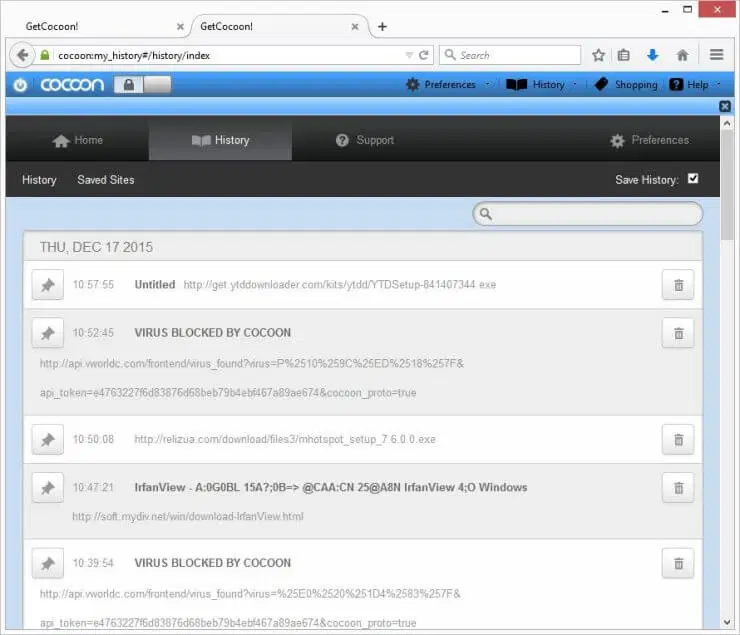The image size is (740, 635).
Task: Toggle the Cocoon lock privacy switch
Action: click(143, 85)
